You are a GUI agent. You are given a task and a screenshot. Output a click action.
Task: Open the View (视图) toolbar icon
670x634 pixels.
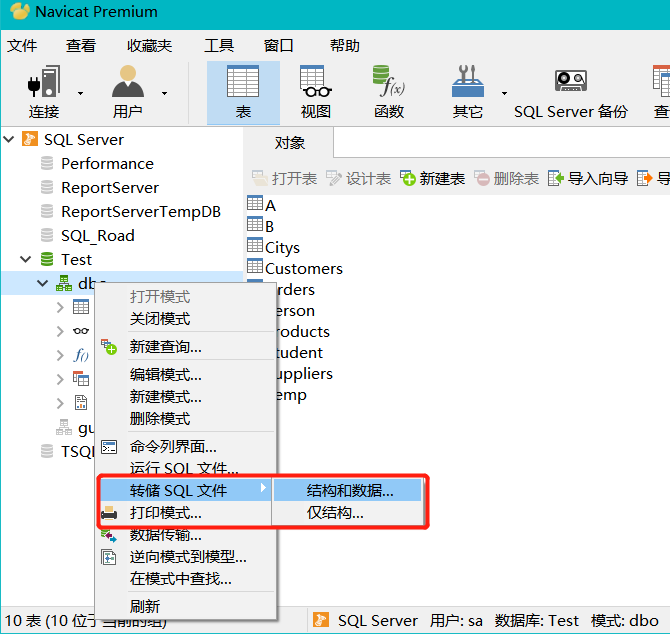(316, 81)
